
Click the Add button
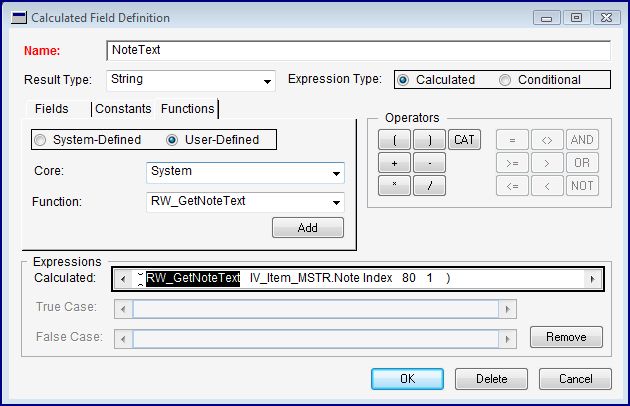(x=307, y=228)
